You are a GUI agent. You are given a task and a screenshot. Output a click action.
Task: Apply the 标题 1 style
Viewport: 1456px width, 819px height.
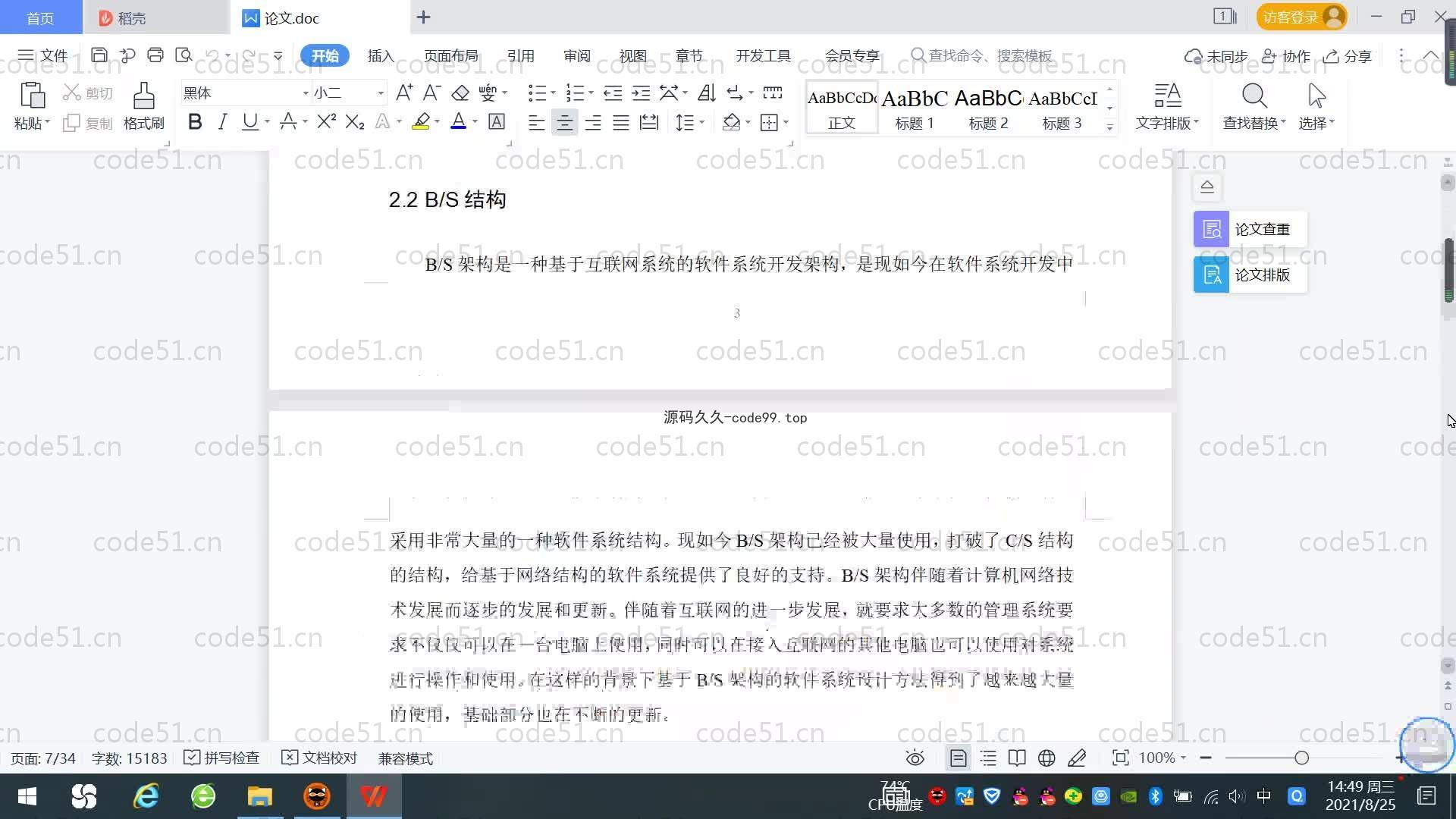915,108
